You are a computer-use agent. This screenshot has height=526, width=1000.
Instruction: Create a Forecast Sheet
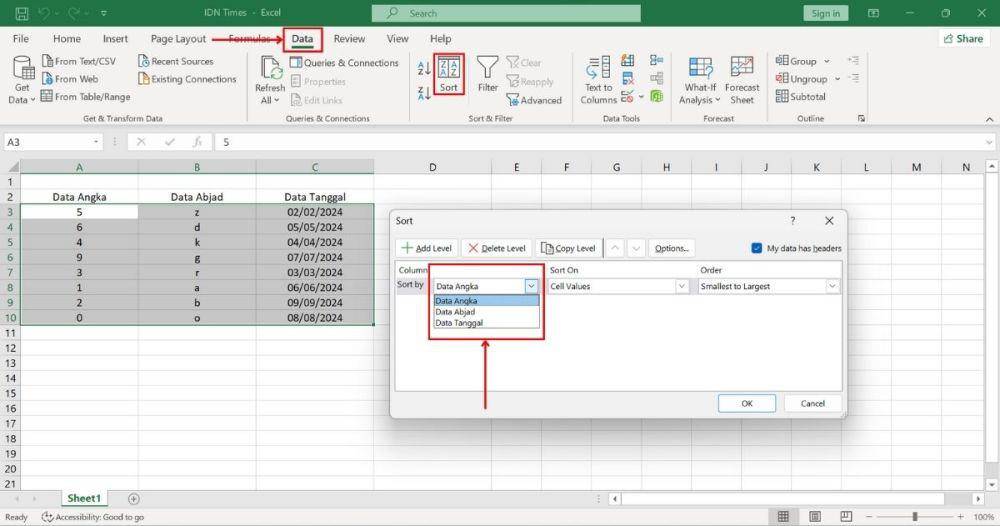click(x=742, y=80)
